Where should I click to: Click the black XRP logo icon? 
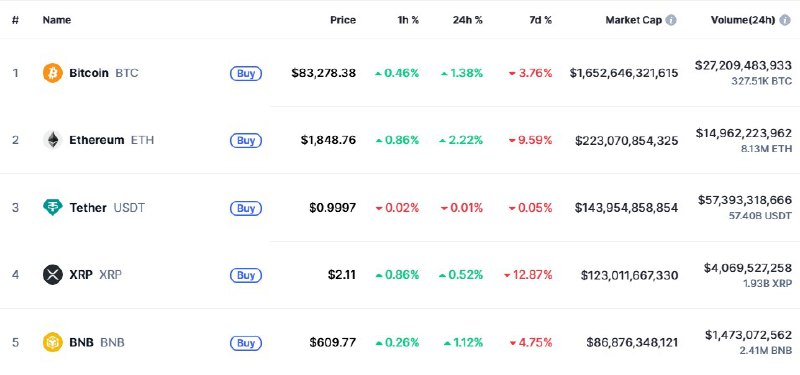tap(53, 275)
